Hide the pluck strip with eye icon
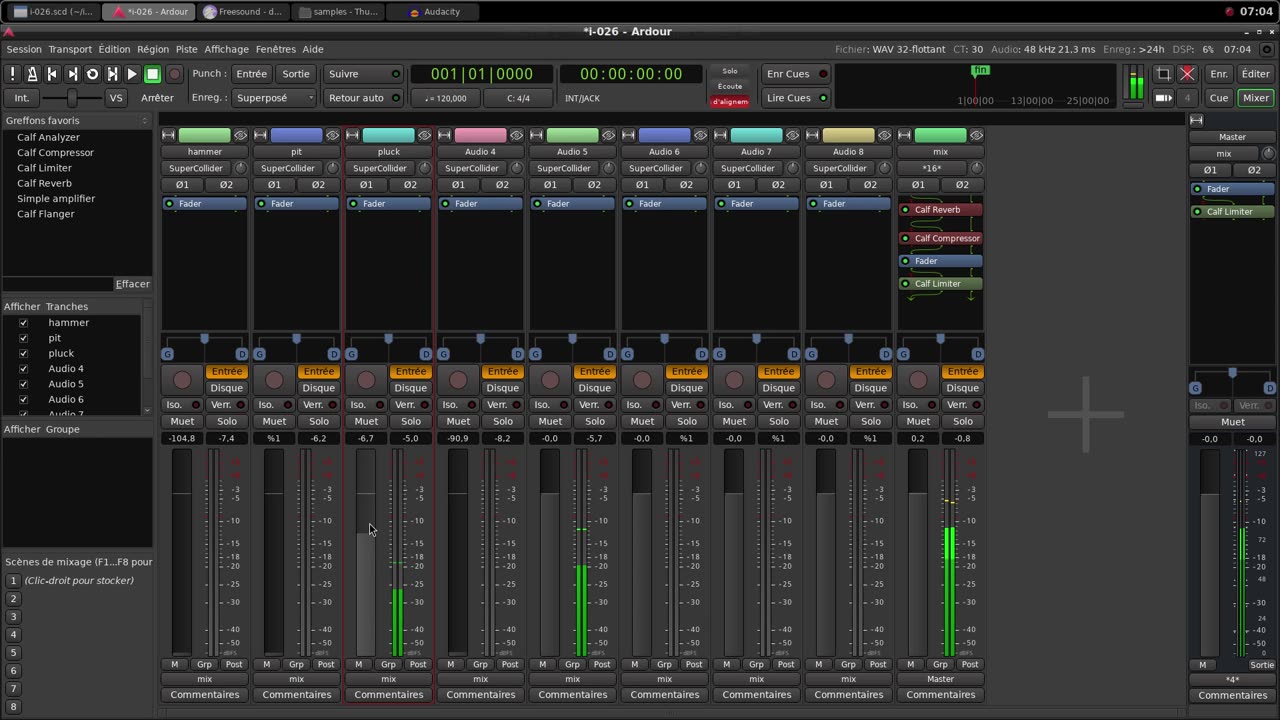The width and height of the screenshot is (1280, 720). click(425, 135)
